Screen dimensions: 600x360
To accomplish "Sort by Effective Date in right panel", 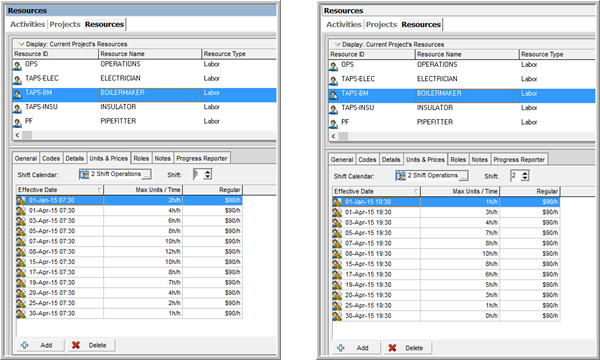I will tap(376, 191).
